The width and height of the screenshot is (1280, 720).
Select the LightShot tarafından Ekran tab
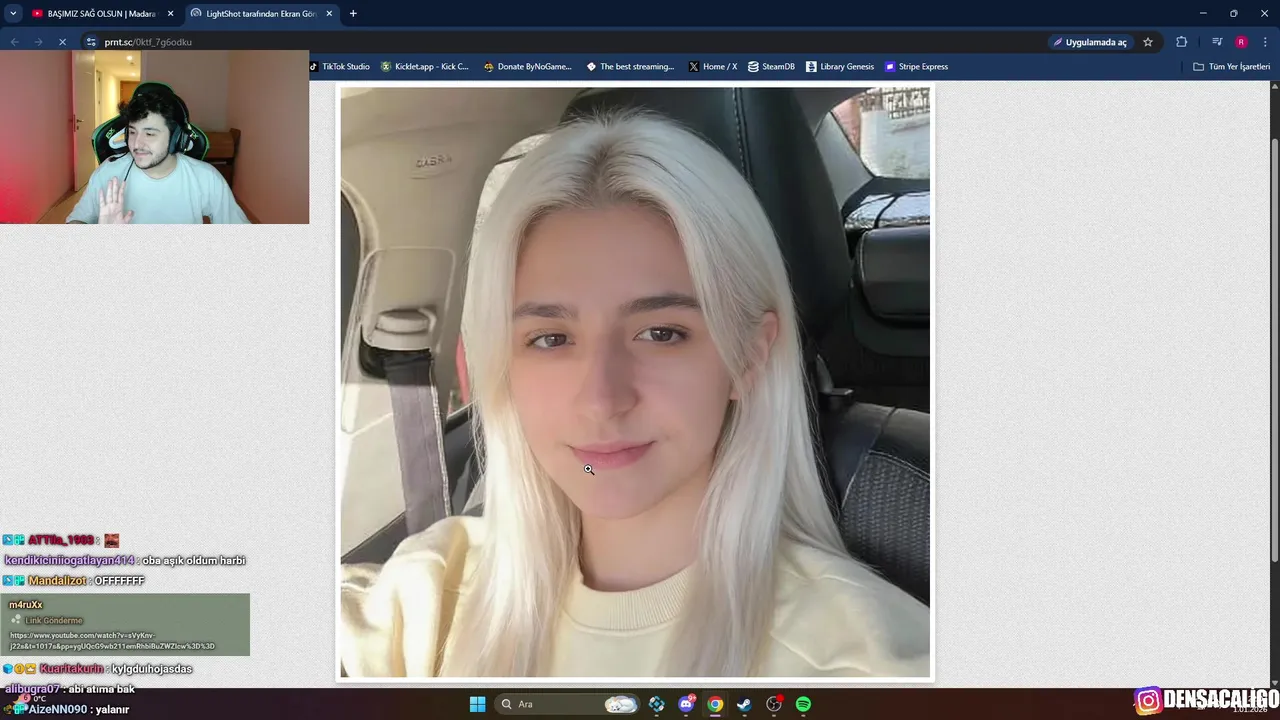pyautogui.click(x=262, y=13)
